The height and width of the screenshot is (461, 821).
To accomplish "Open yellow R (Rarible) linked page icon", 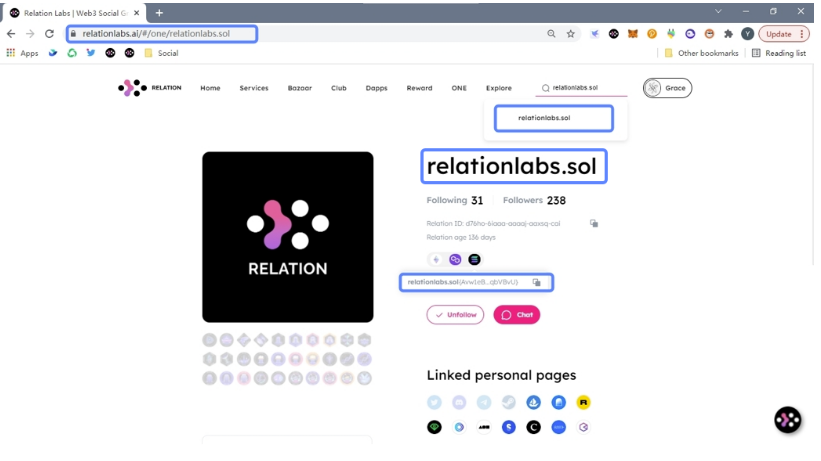I will click(583, 402).
